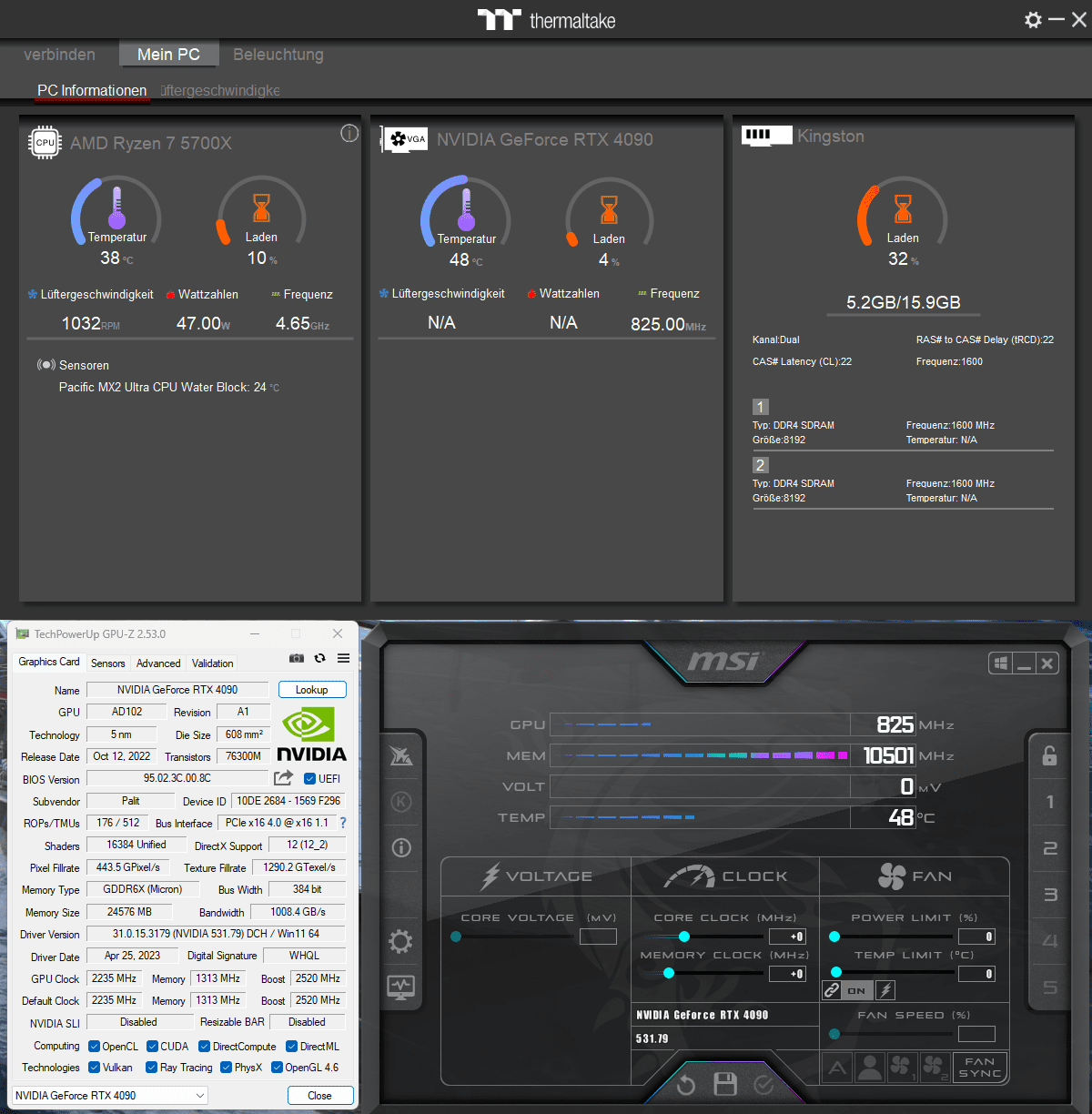The width and height of the screenshot is (1092, 1114).
Task: Switch to the Beleuchtung tab
Action: tap(278, 55)
